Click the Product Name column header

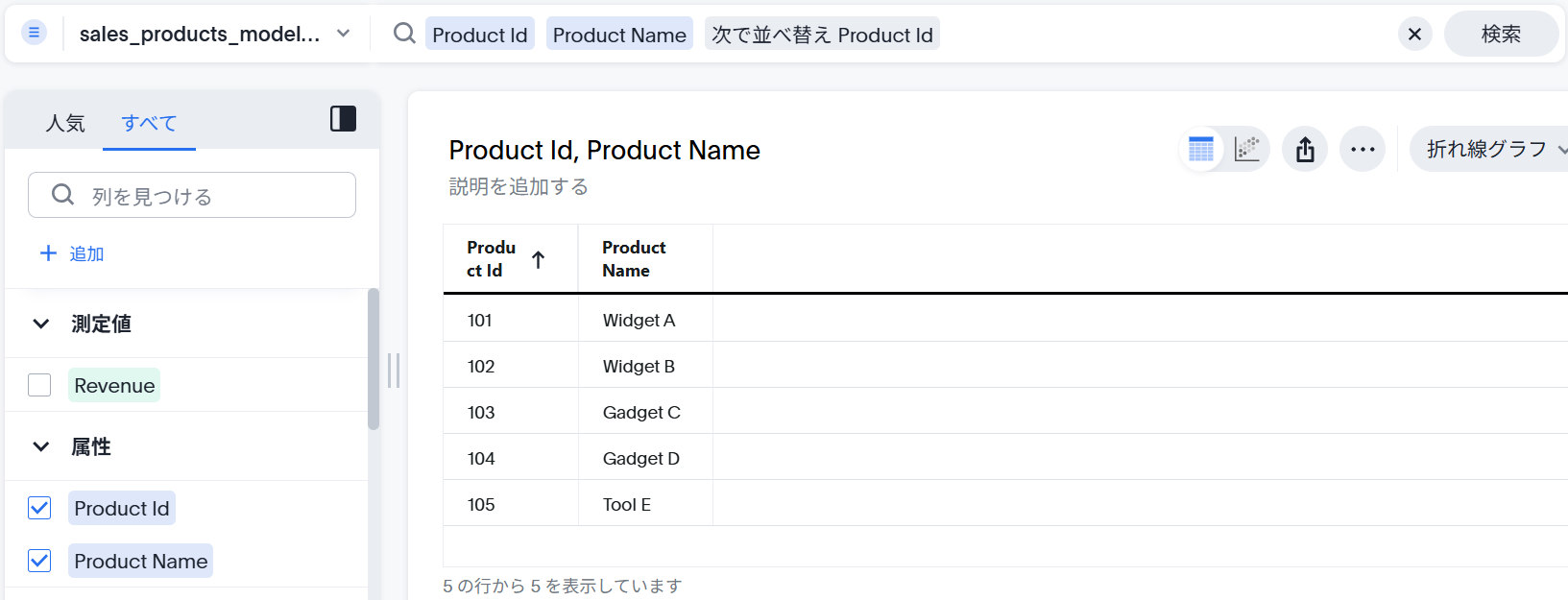point(645,259)
